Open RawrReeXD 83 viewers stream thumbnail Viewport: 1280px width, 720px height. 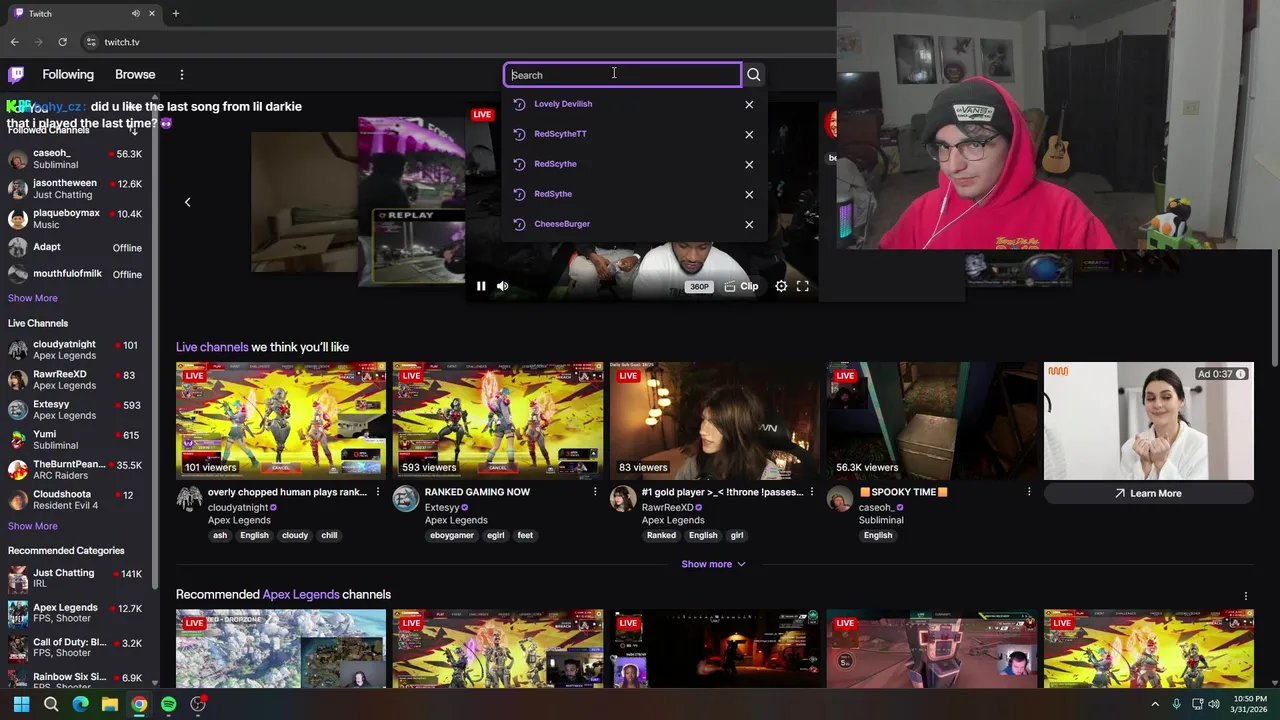pyautogui.click(x=715, y=421)
